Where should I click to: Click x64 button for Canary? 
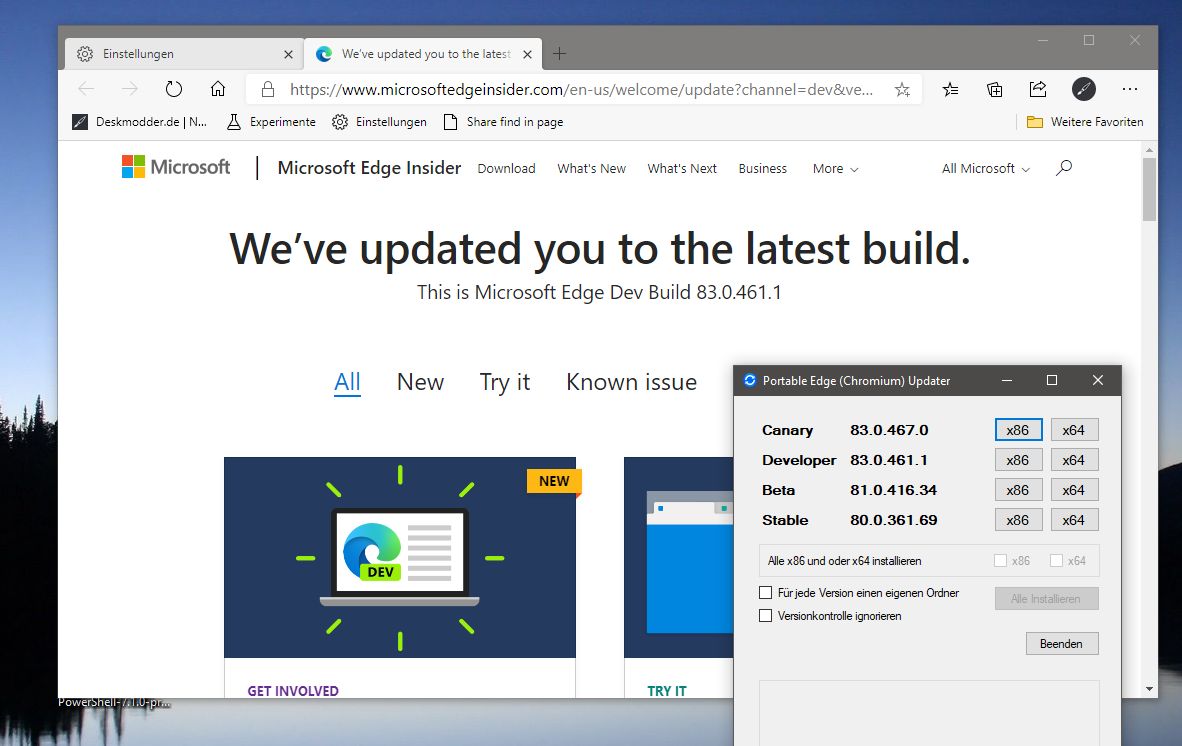click(x=1074, y=430)
